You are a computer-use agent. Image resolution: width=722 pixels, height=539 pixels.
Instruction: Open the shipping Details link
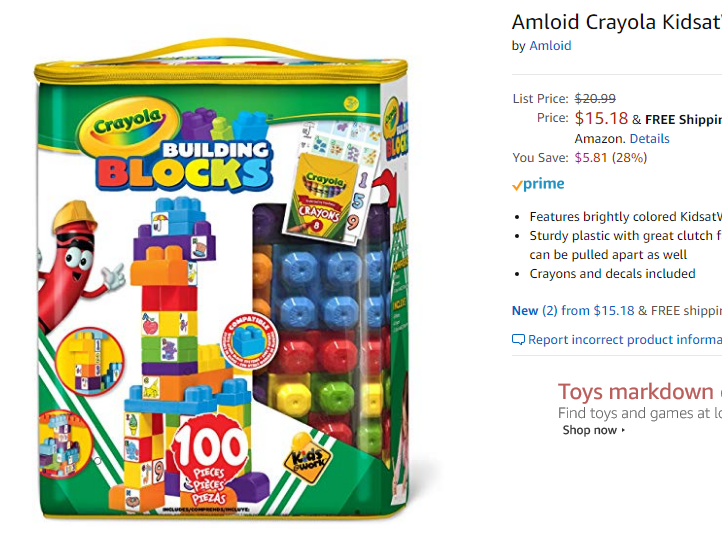tap(649, 139)
